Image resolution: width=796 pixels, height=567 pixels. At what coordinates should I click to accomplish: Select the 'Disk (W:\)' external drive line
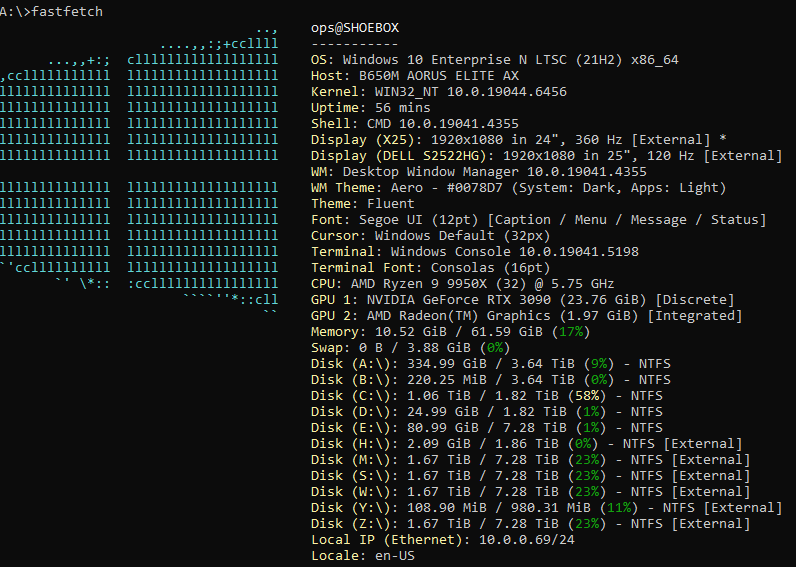[x=530, y=492]
